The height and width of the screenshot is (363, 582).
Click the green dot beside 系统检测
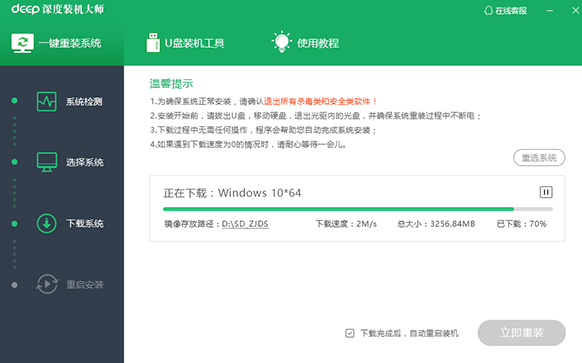pos(14,101)
